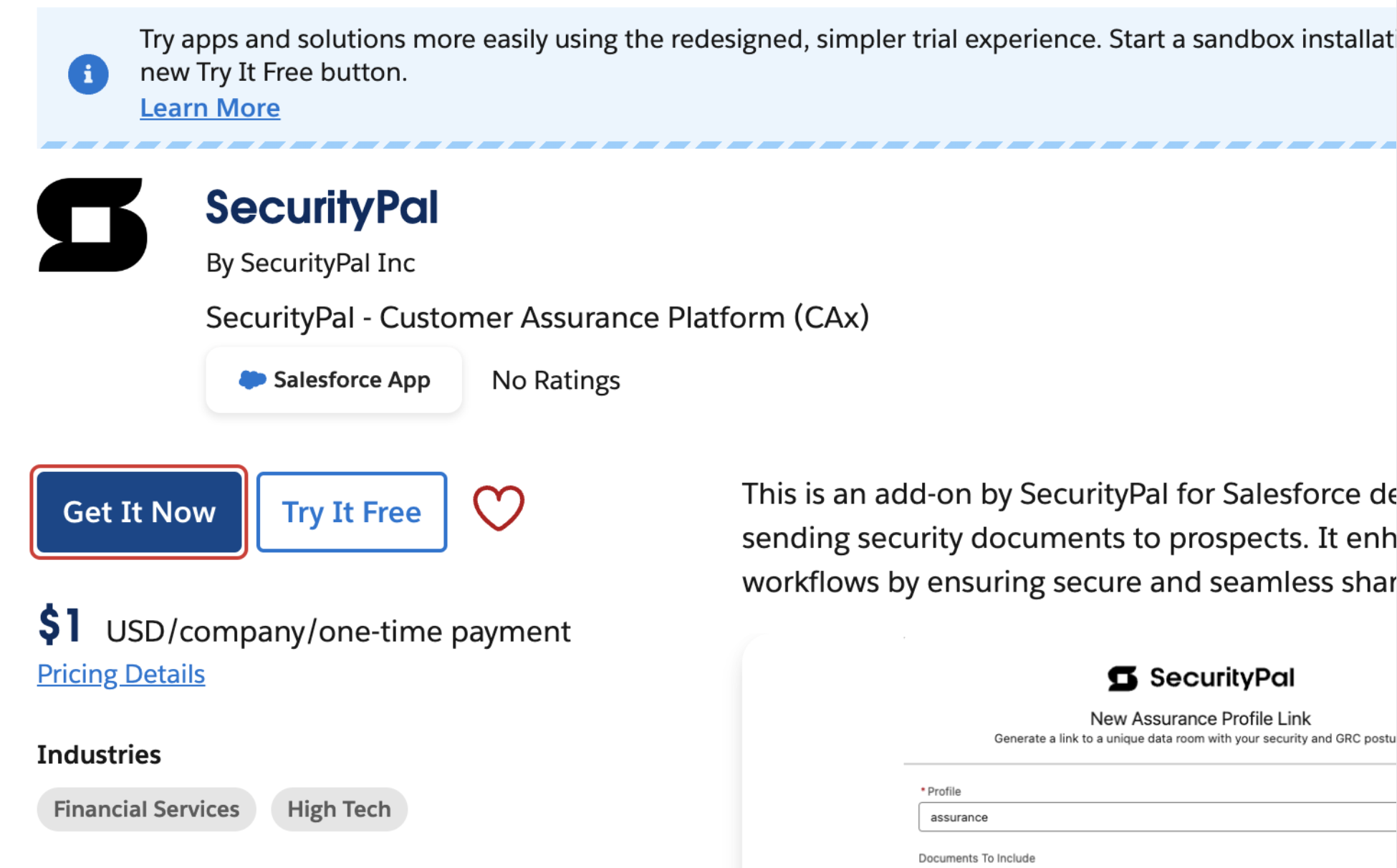Click the Salesforce cloud icon

[252, 380]
